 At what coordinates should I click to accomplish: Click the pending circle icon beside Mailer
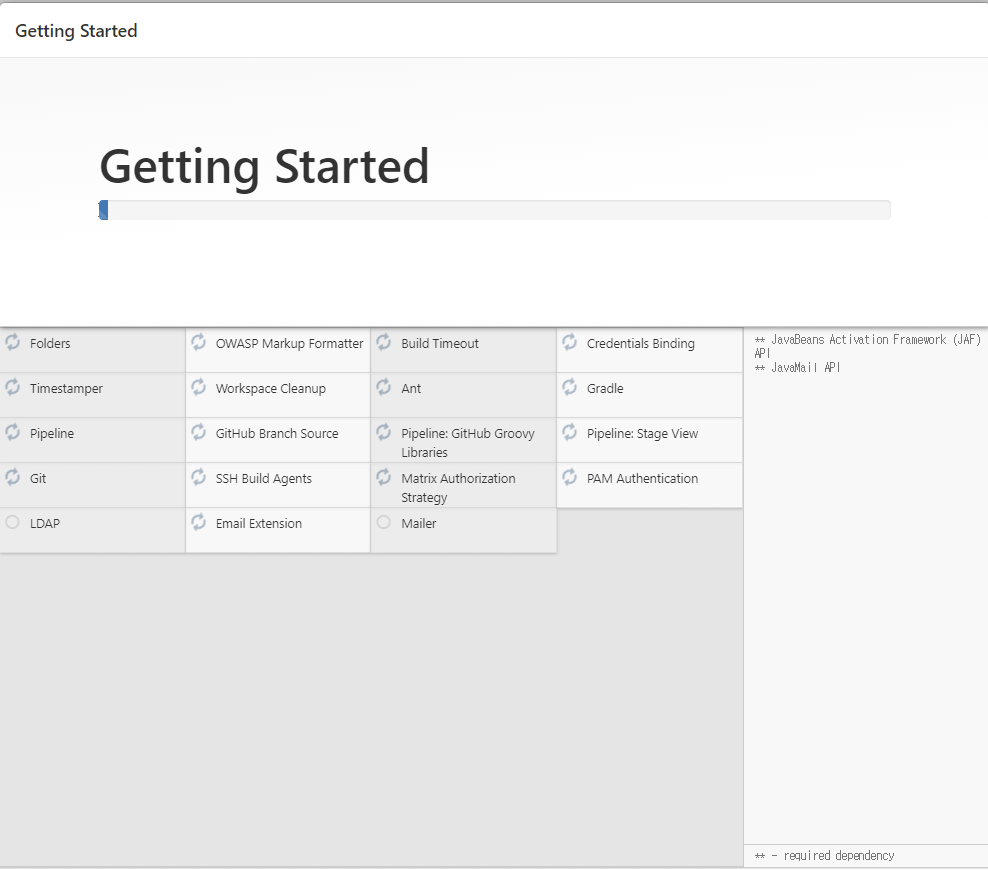384,522
